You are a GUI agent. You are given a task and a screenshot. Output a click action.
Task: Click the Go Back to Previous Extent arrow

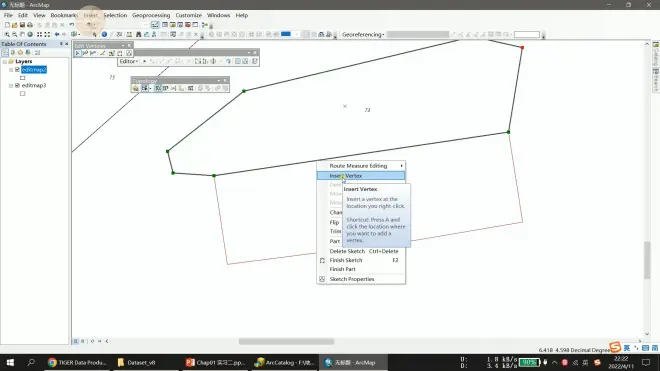57,35
